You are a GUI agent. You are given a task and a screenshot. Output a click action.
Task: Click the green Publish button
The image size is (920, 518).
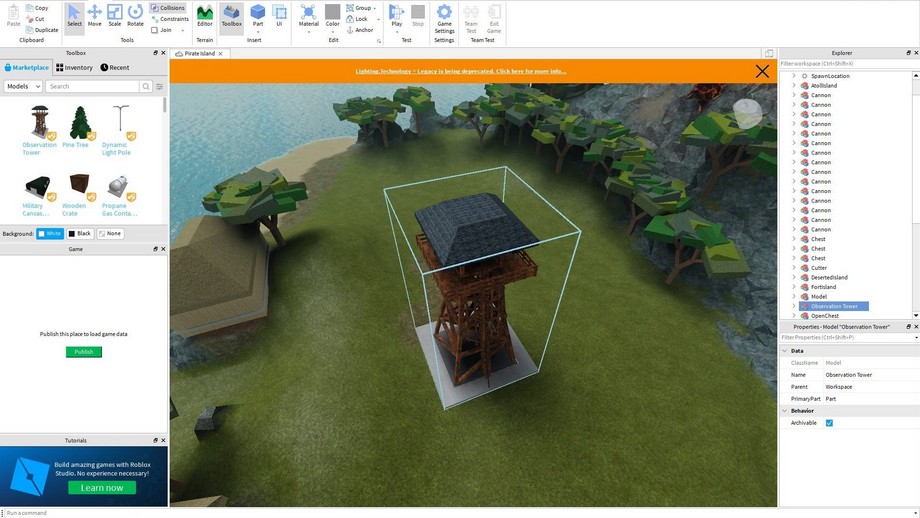84,352
